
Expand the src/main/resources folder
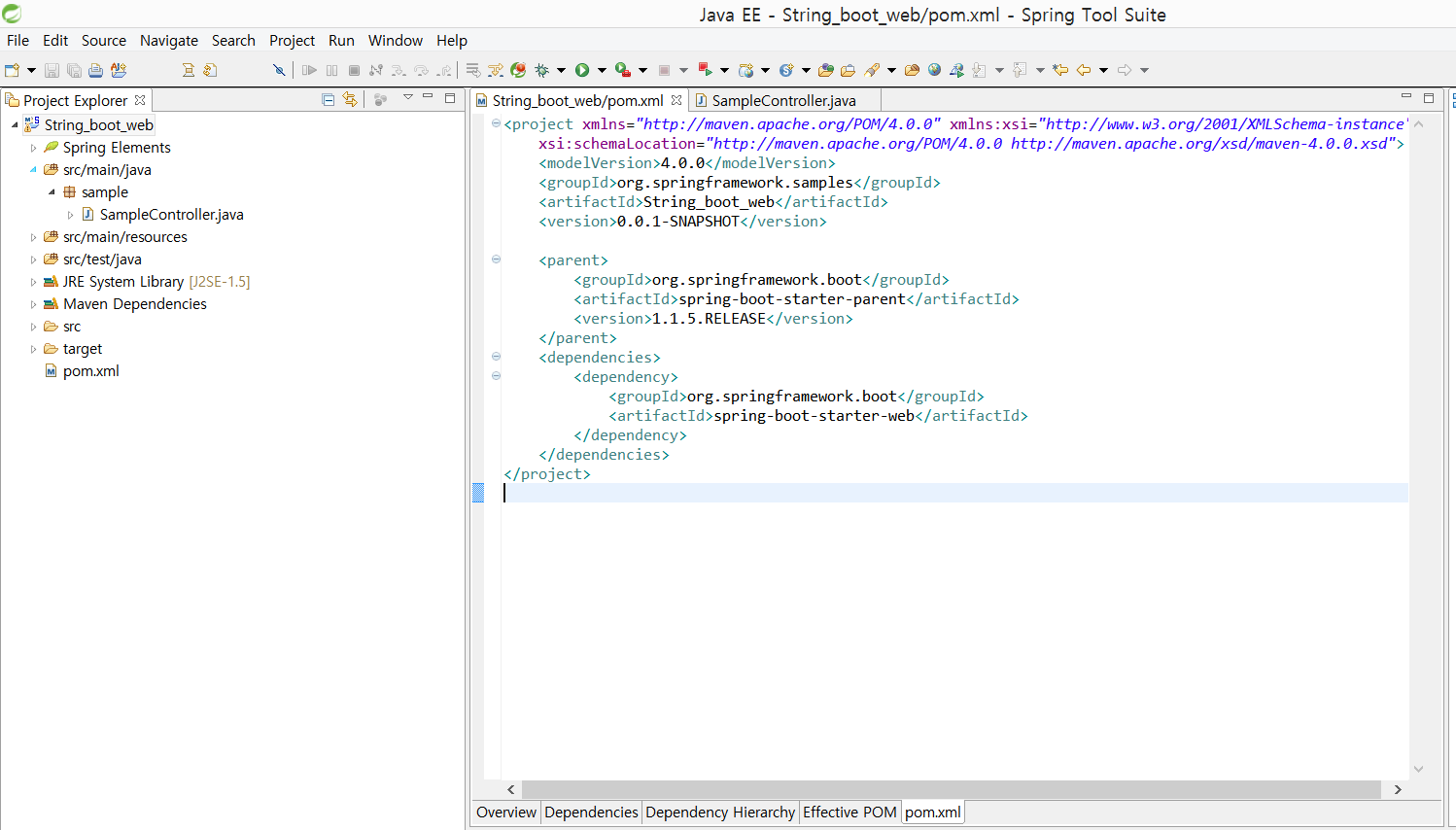point(33,237)
